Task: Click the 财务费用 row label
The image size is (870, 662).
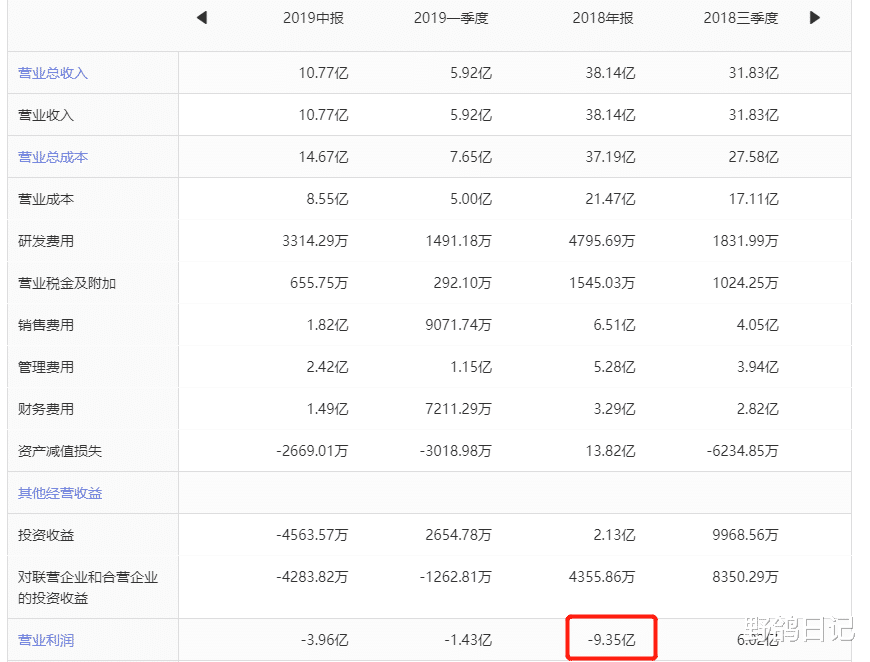Action: (x=46, y=409)
